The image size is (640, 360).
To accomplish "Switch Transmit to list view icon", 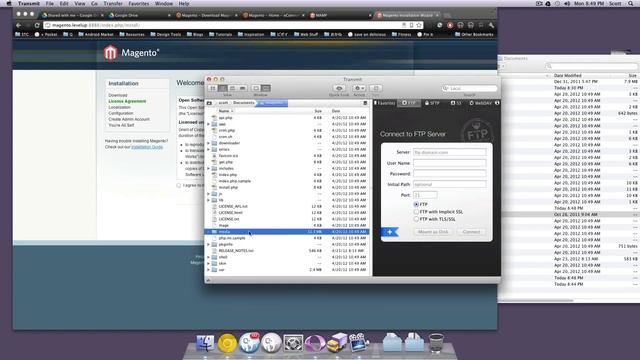I will tap(223, 88).
